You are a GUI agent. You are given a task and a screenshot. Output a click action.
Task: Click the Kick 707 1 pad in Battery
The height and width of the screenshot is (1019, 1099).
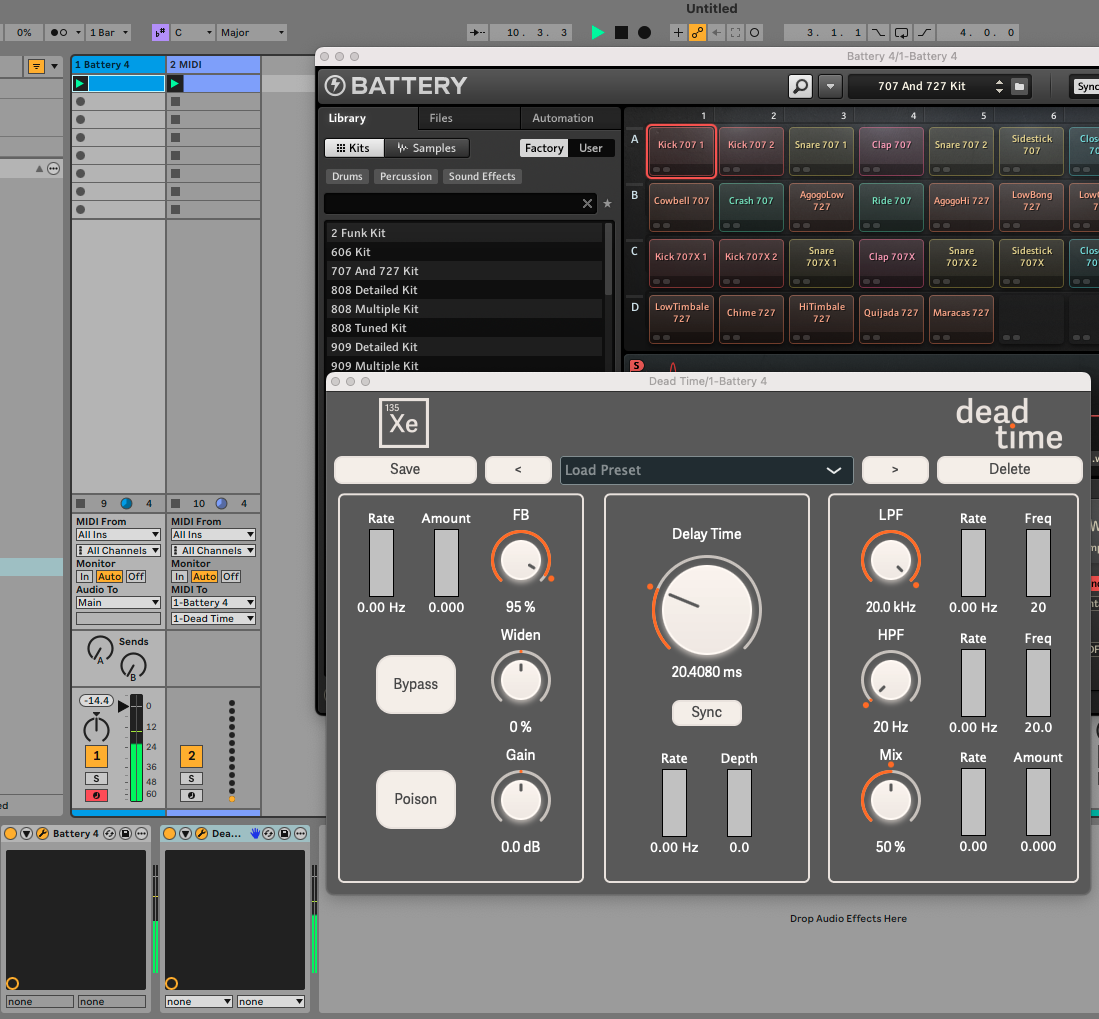(681, 151)
